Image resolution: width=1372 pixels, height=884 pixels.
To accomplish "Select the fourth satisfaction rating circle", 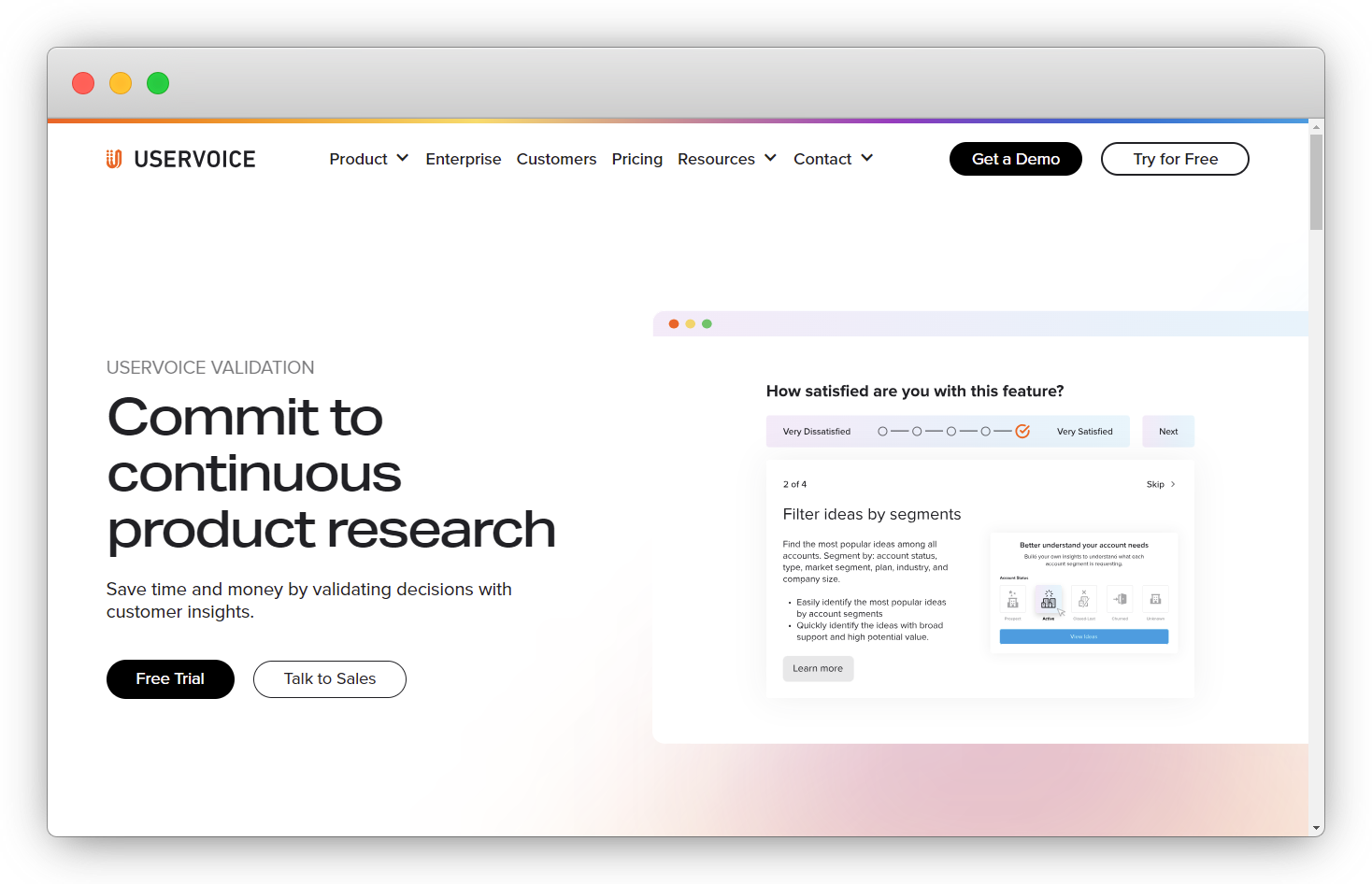I will 986,431.
